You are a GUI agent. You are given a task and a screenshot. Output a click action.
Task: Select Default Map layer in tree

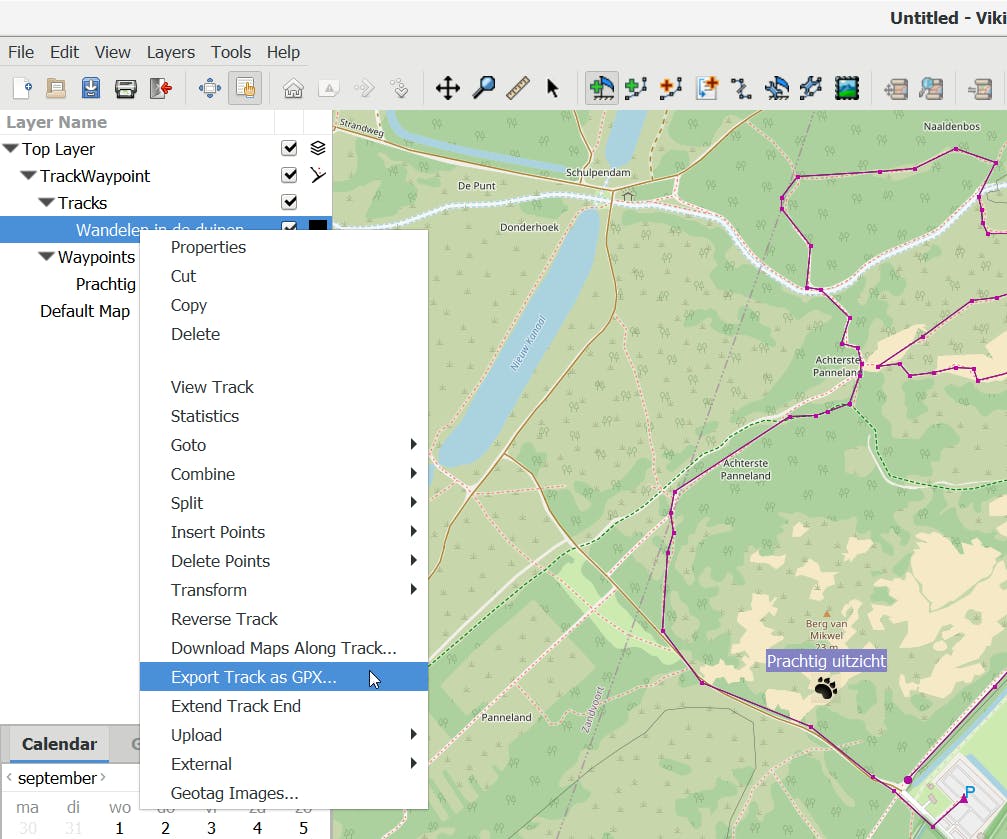tap(85, 311)
